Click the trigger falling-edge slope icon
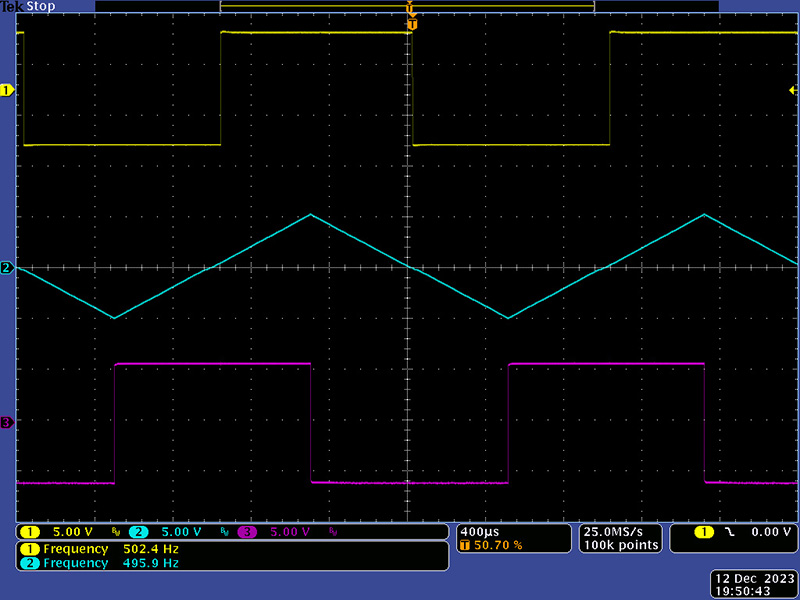800x600 pixels. point(730,532)
